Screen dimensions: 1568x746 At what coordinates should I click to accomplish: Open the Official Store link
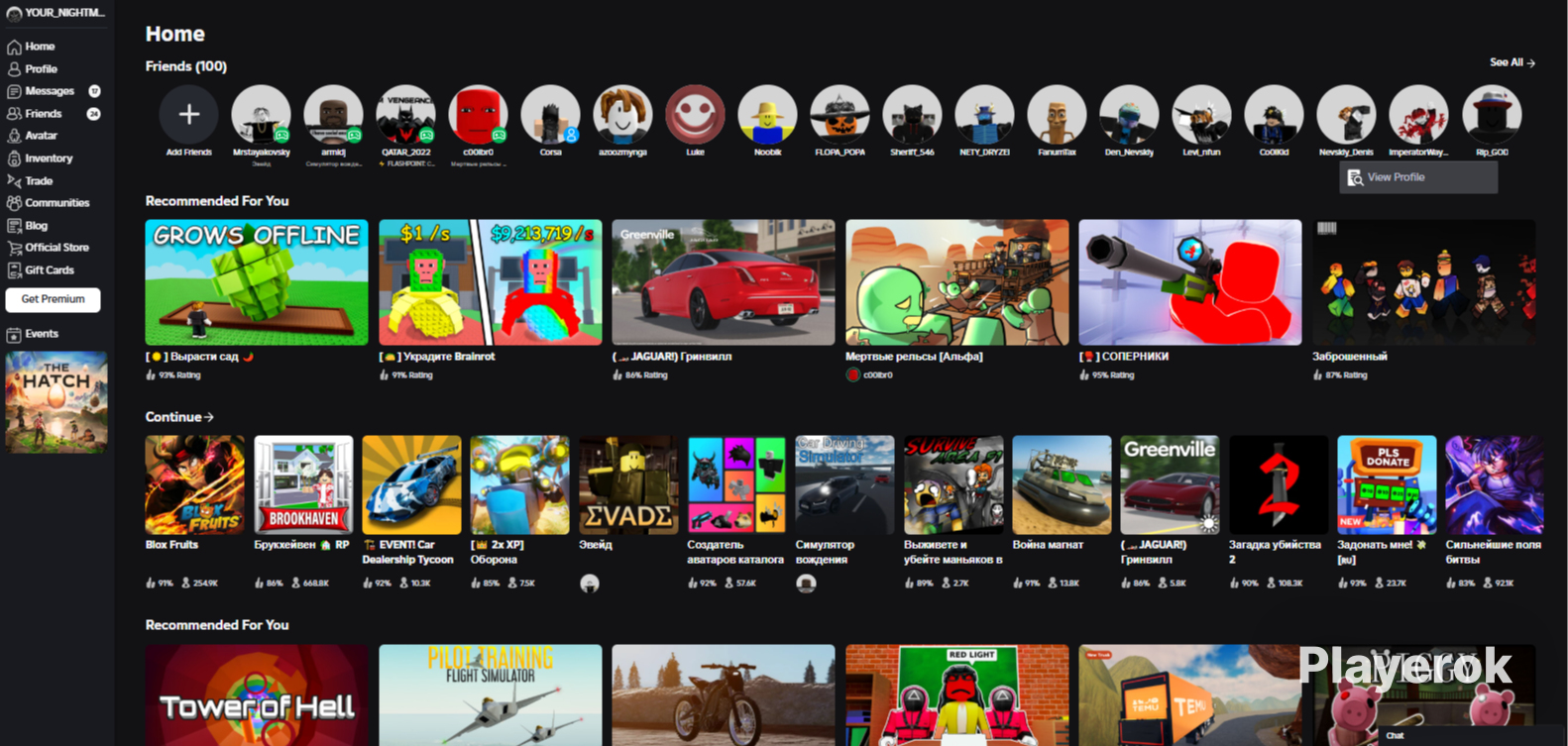56,248
